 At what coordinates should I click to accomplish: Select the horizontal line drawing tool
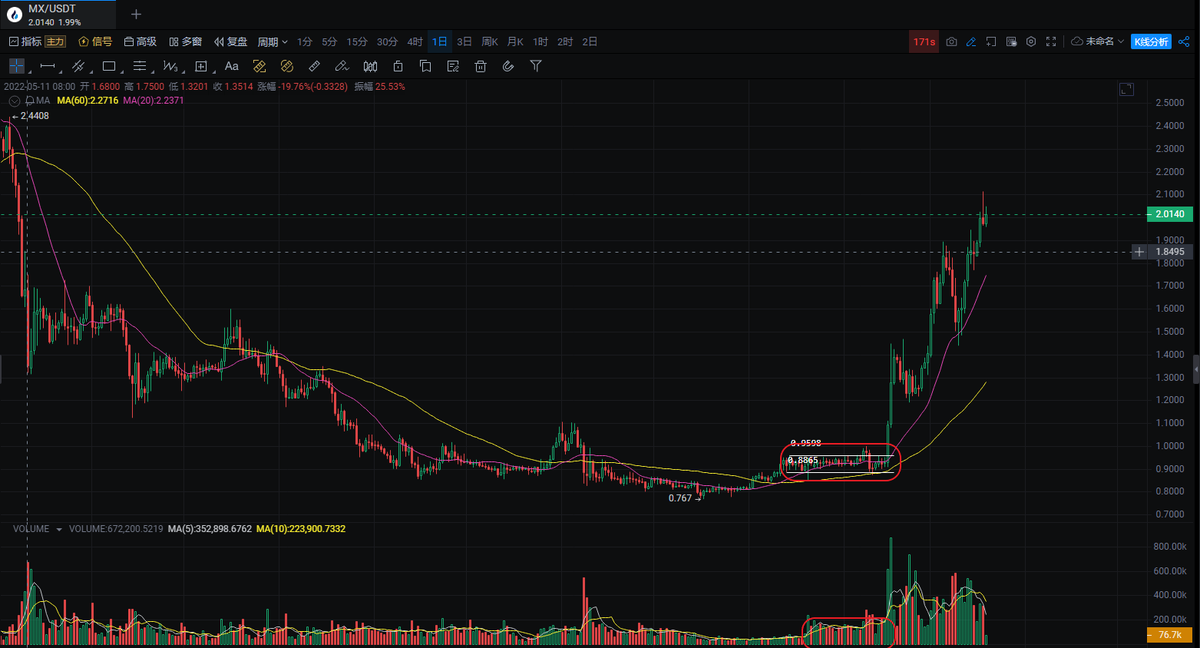(47, 66)
